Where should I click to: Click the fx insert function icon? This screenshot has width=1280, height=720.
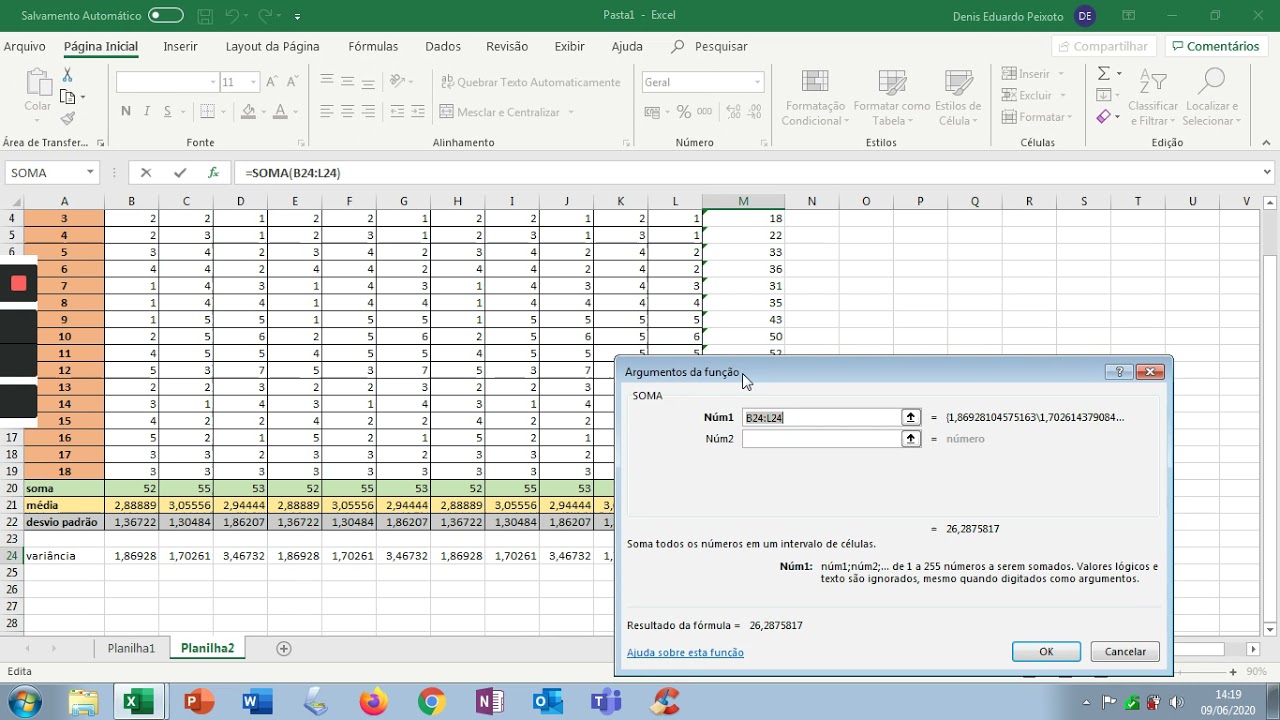tap(213, 173)
